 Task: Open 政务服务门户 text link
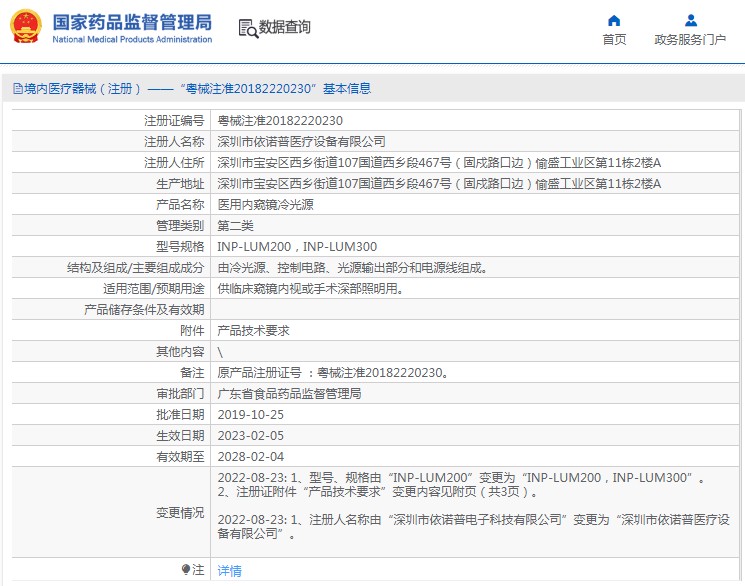[x=690, y=40]
